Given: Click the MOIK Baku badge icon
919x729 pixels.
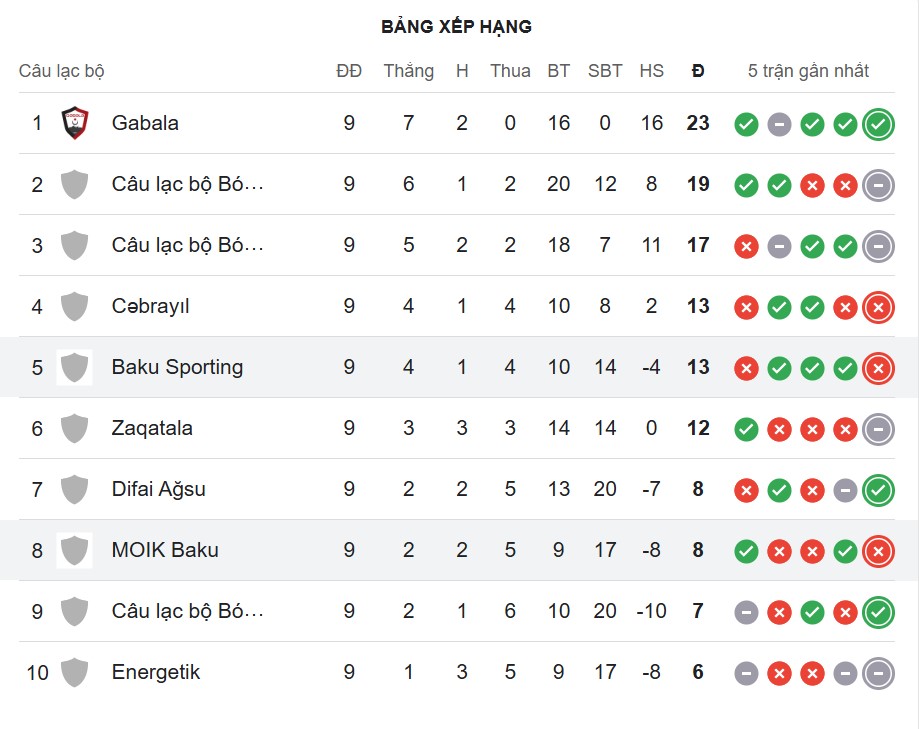Looking at the screenshot, I should pyautogui.click(x=74, y=550).
